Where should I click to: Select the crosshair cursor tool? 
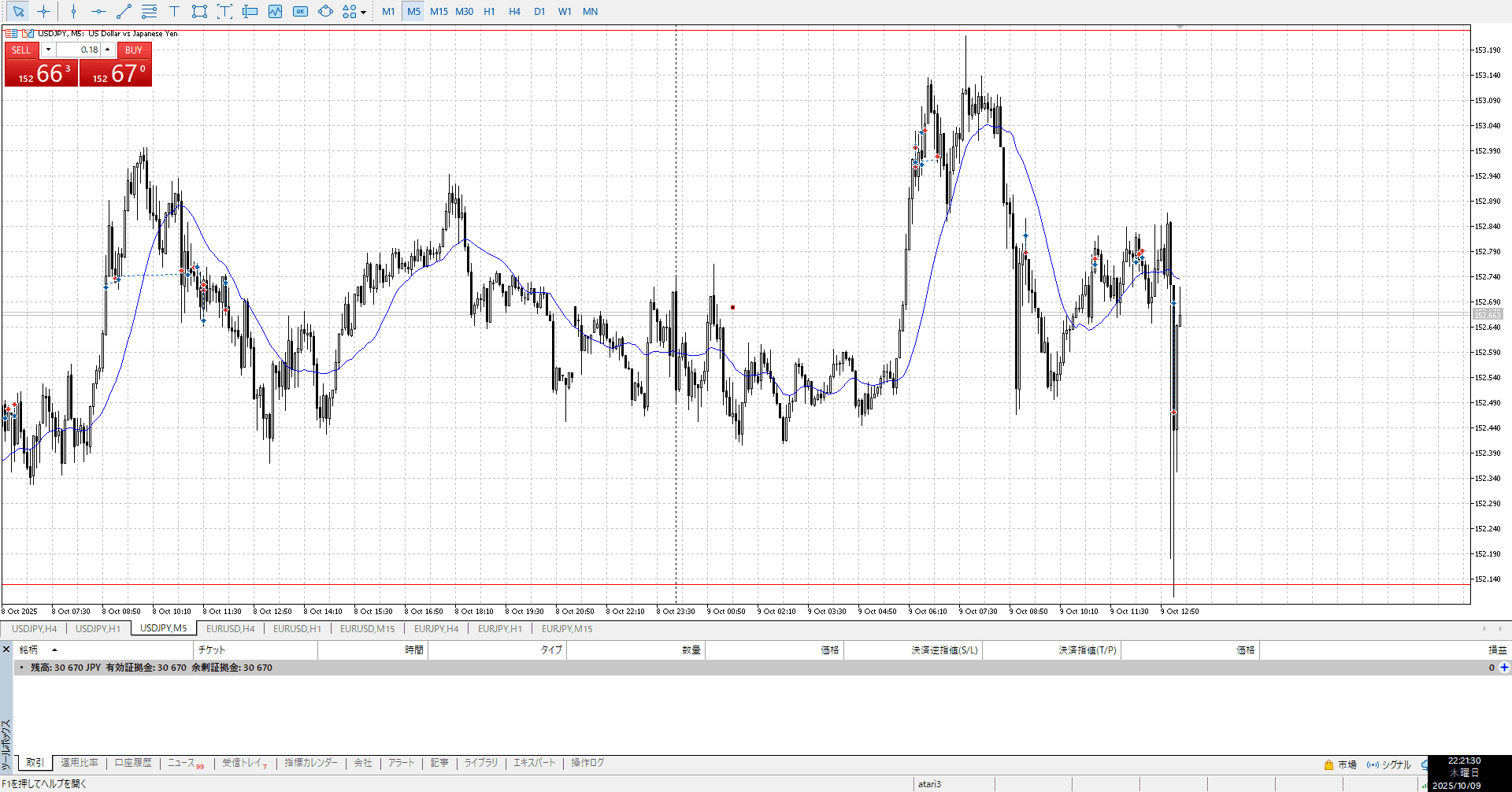(43, 12)
